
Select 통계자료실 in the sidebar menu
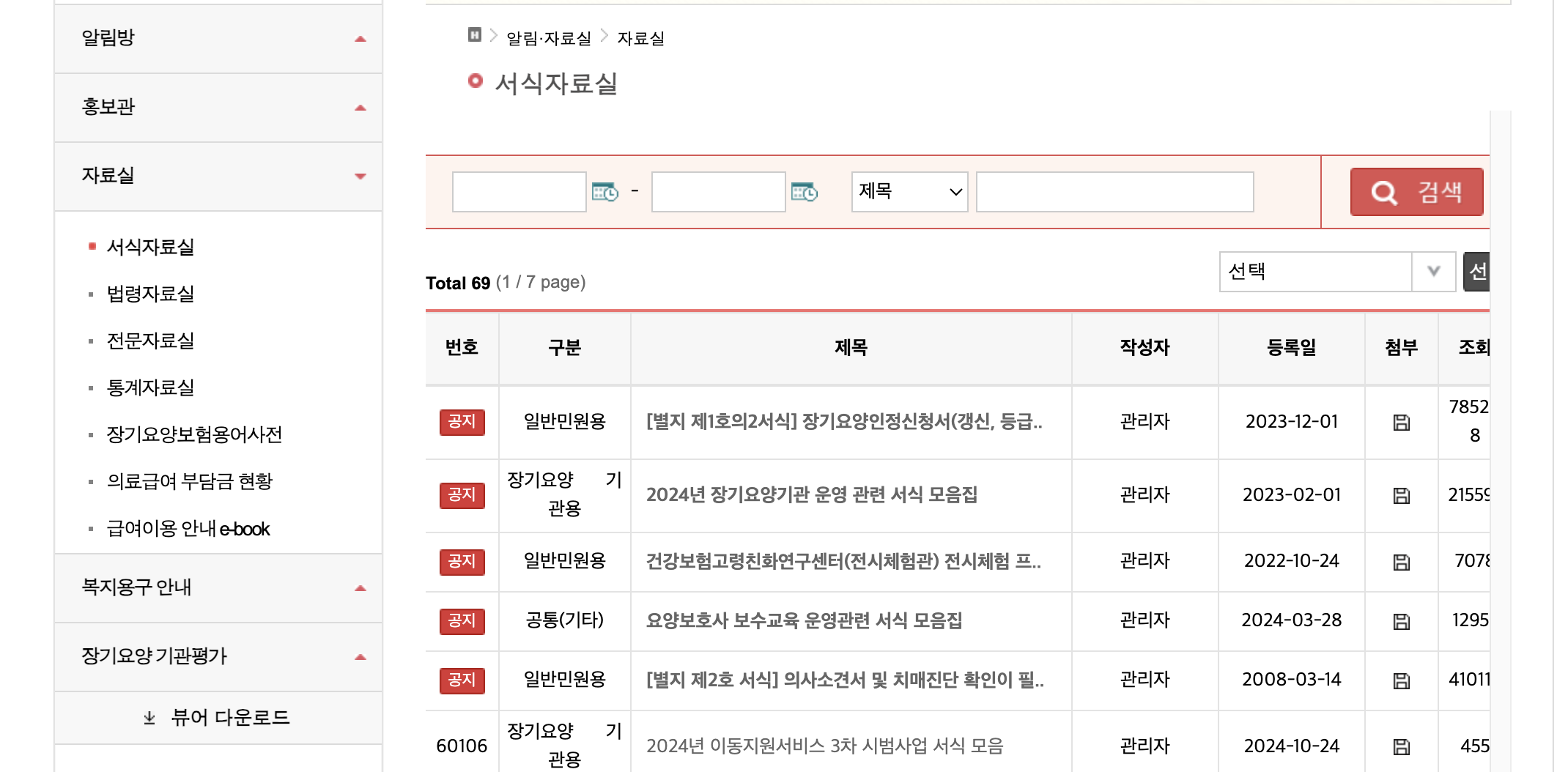click(149, 387)
